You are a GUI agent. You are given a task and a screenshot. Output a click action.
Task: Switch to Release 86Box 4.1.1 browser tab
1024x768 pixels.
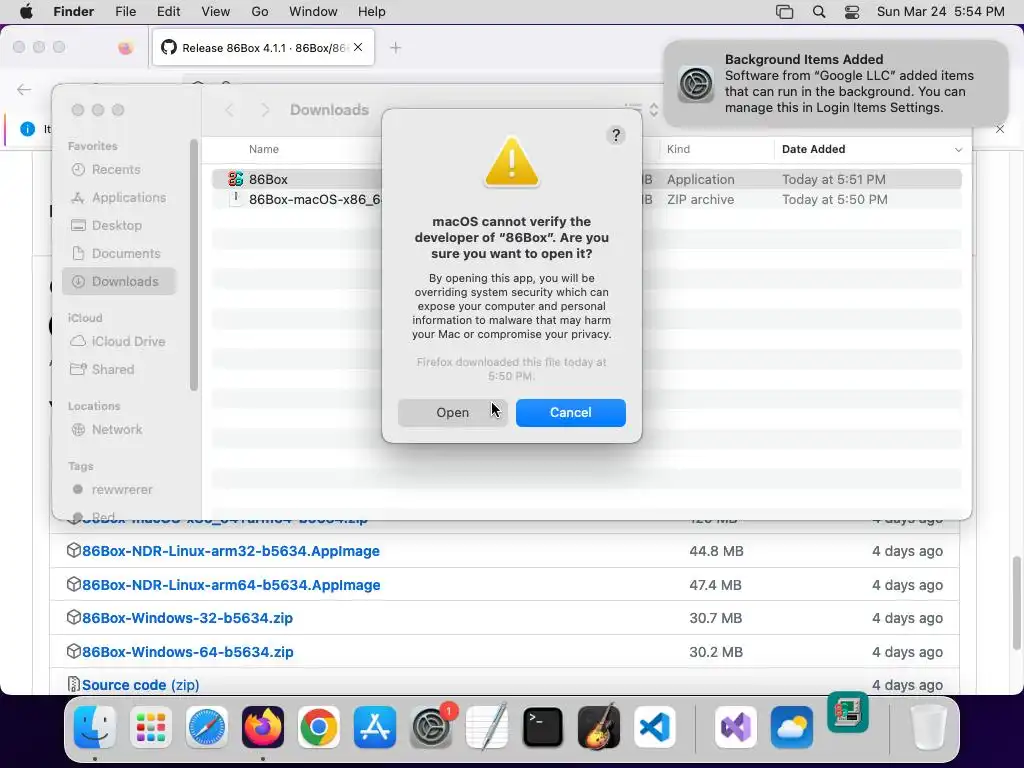[x=263, y=48]
